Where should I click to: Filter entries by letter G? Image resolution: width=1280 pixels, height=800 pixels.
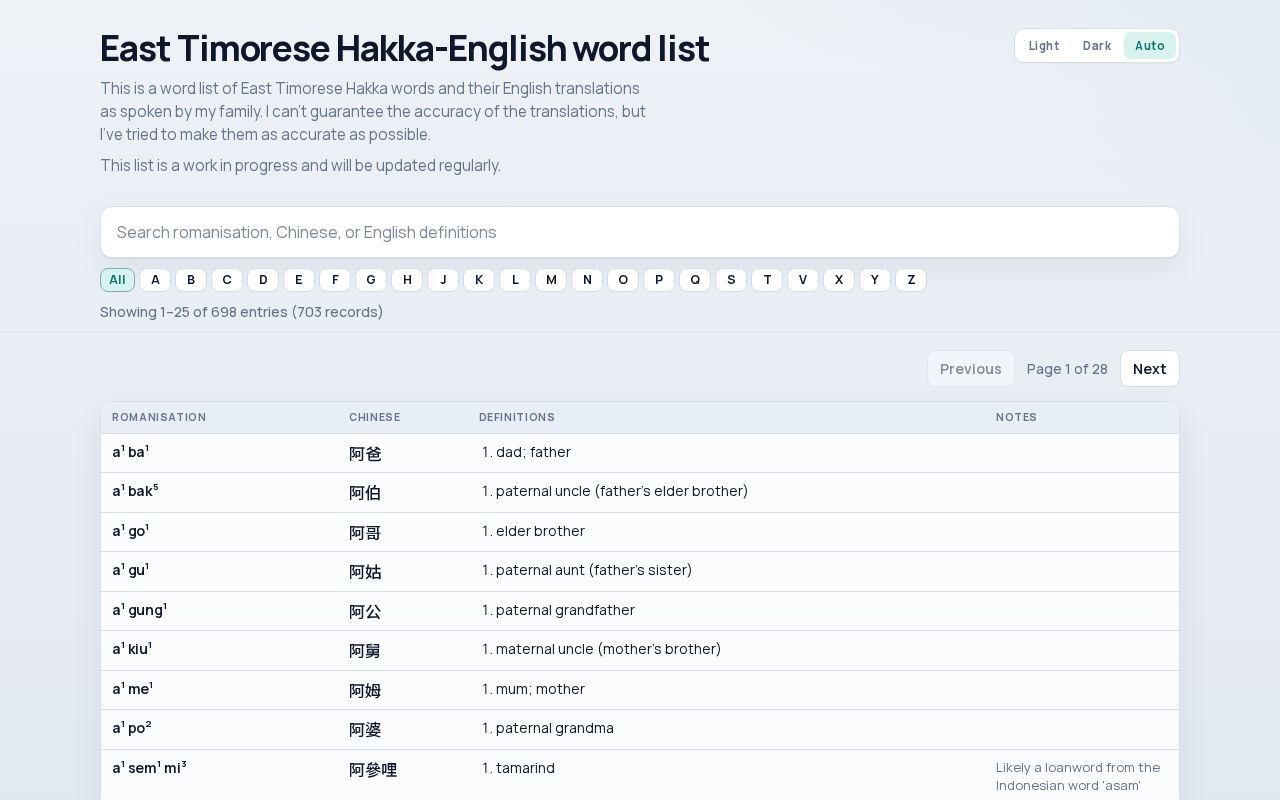[x=371, y=280]
